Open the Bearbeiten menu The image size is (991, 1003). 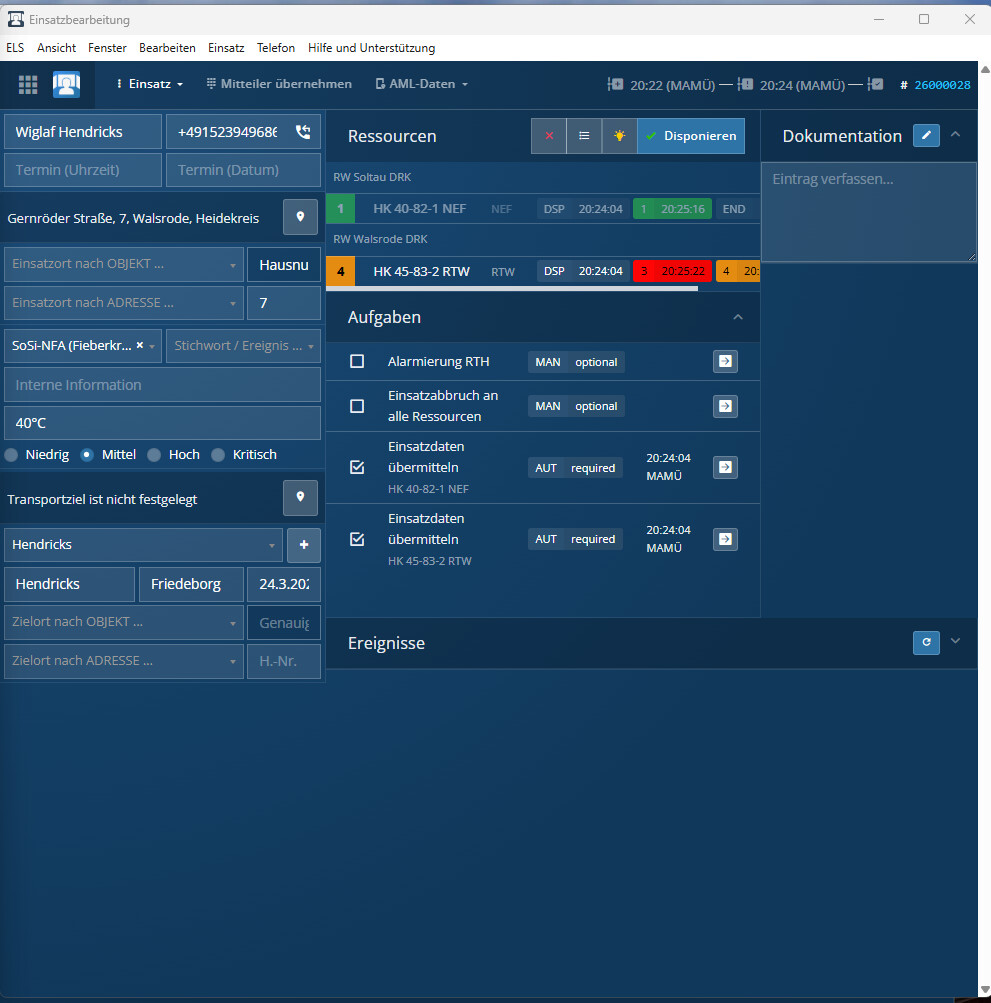tap(167, 48)
